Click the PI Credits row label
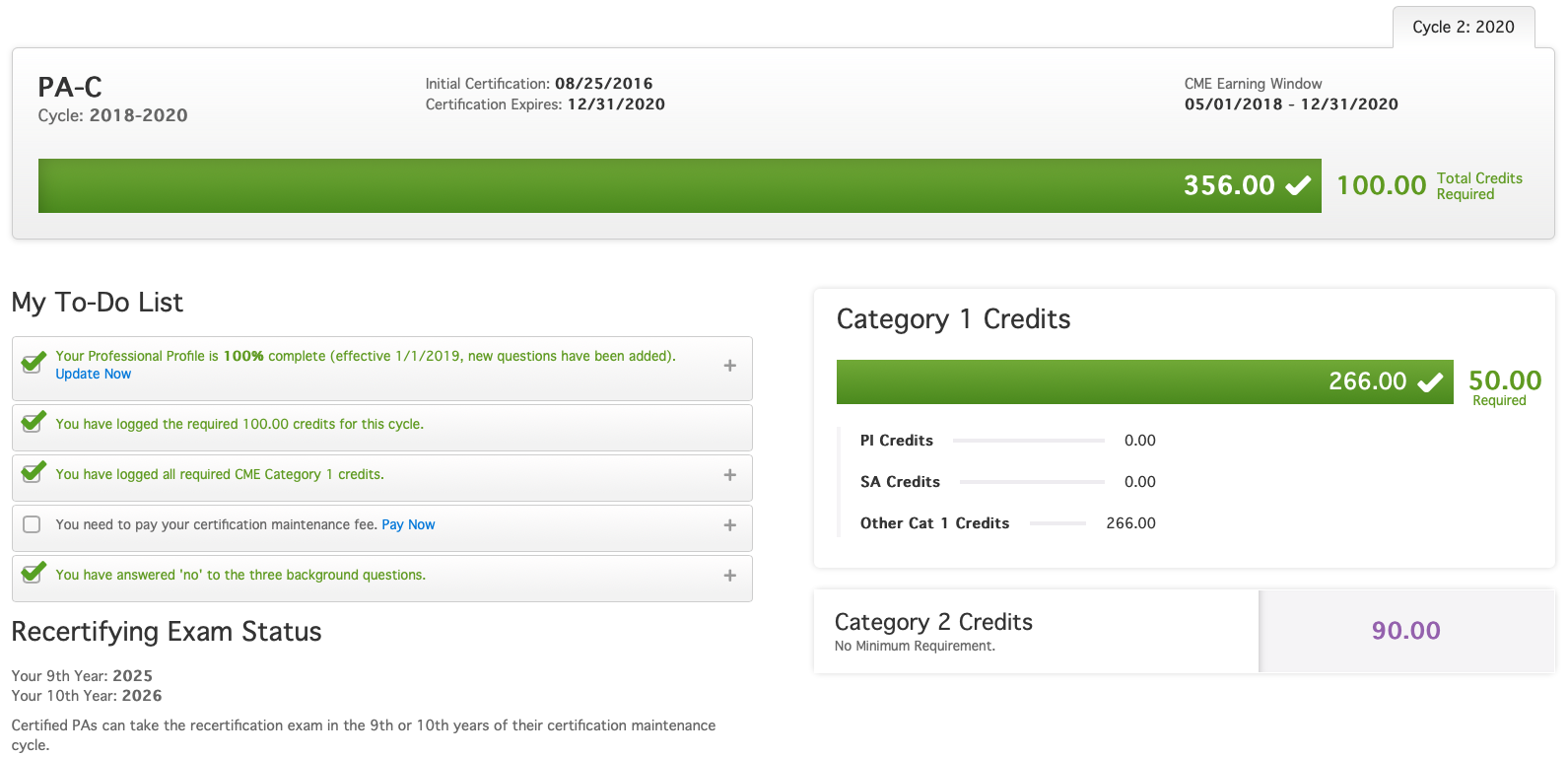This screenshot has height=757, width=1568. [896, 441]
